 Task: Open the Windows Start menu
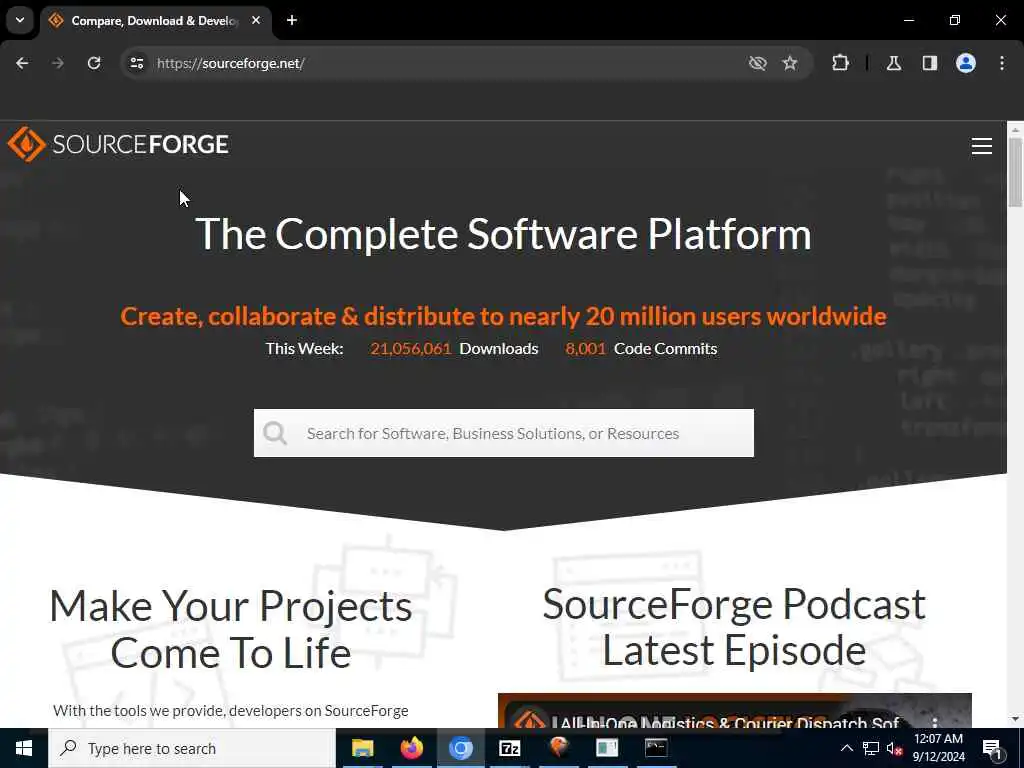coord(24,748)
